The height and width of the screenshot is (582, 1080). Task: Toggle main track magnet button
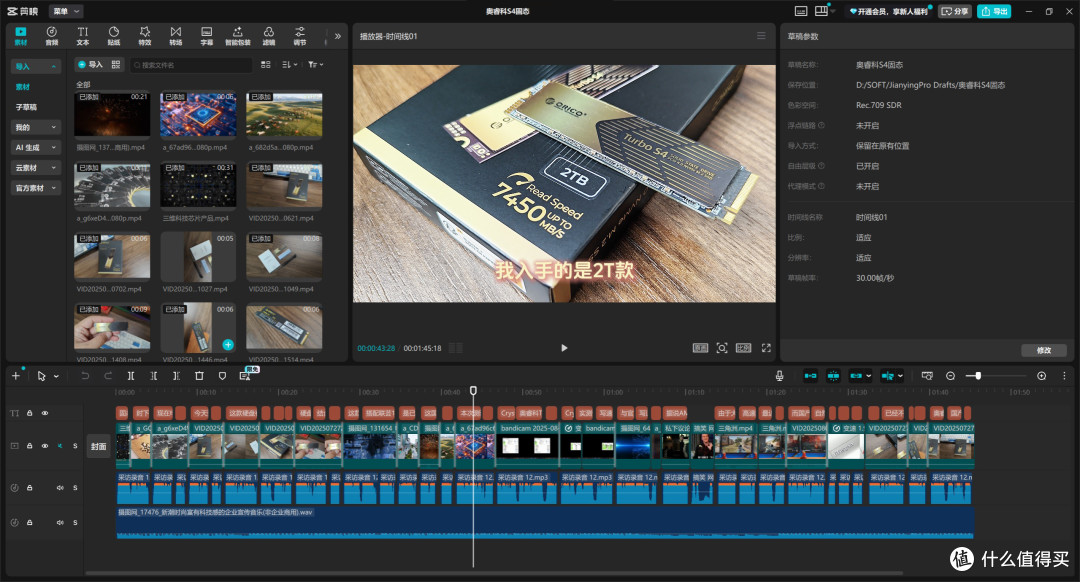pyautogui.click(x=810, y=375)
